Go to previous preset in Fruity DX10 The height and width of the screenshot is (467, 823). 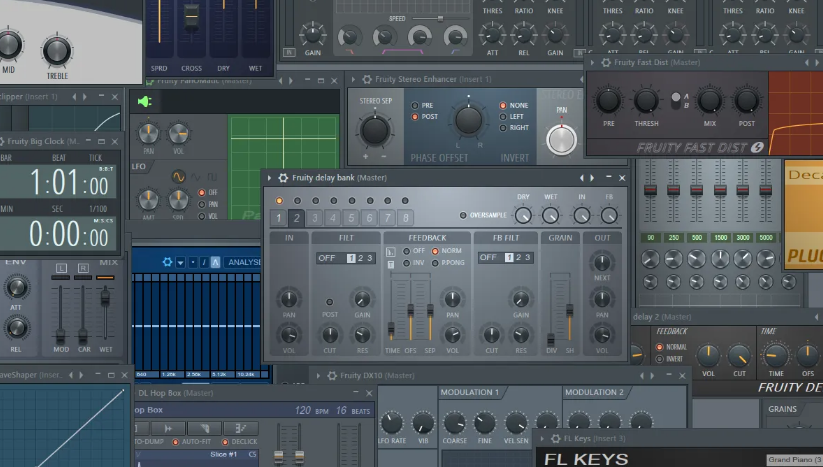click(641, 376)
